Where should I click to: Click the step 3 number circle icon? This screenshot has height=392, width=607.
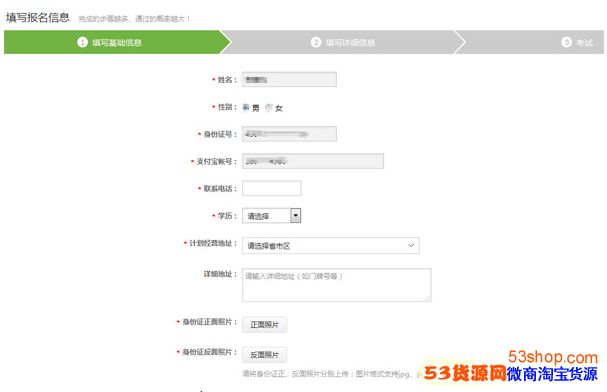(566, 42)
